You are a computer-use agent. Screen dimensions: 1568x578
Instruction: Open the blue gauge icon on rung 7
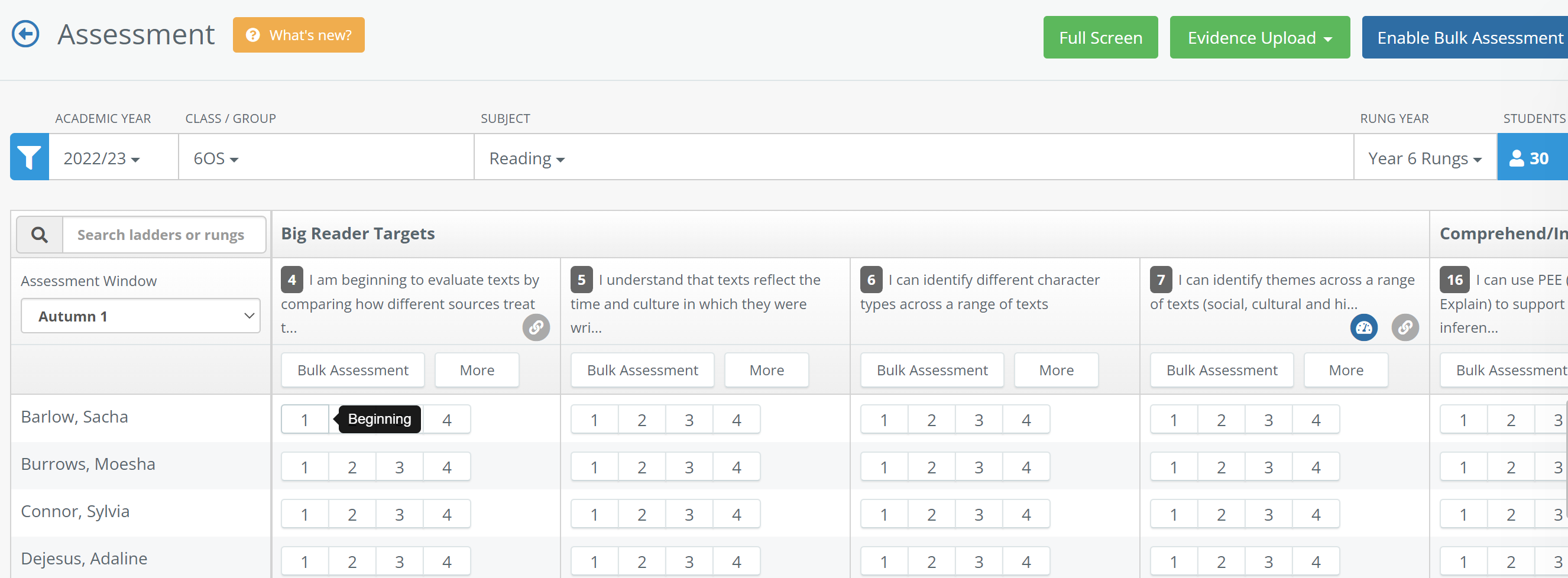point(1363,327)
